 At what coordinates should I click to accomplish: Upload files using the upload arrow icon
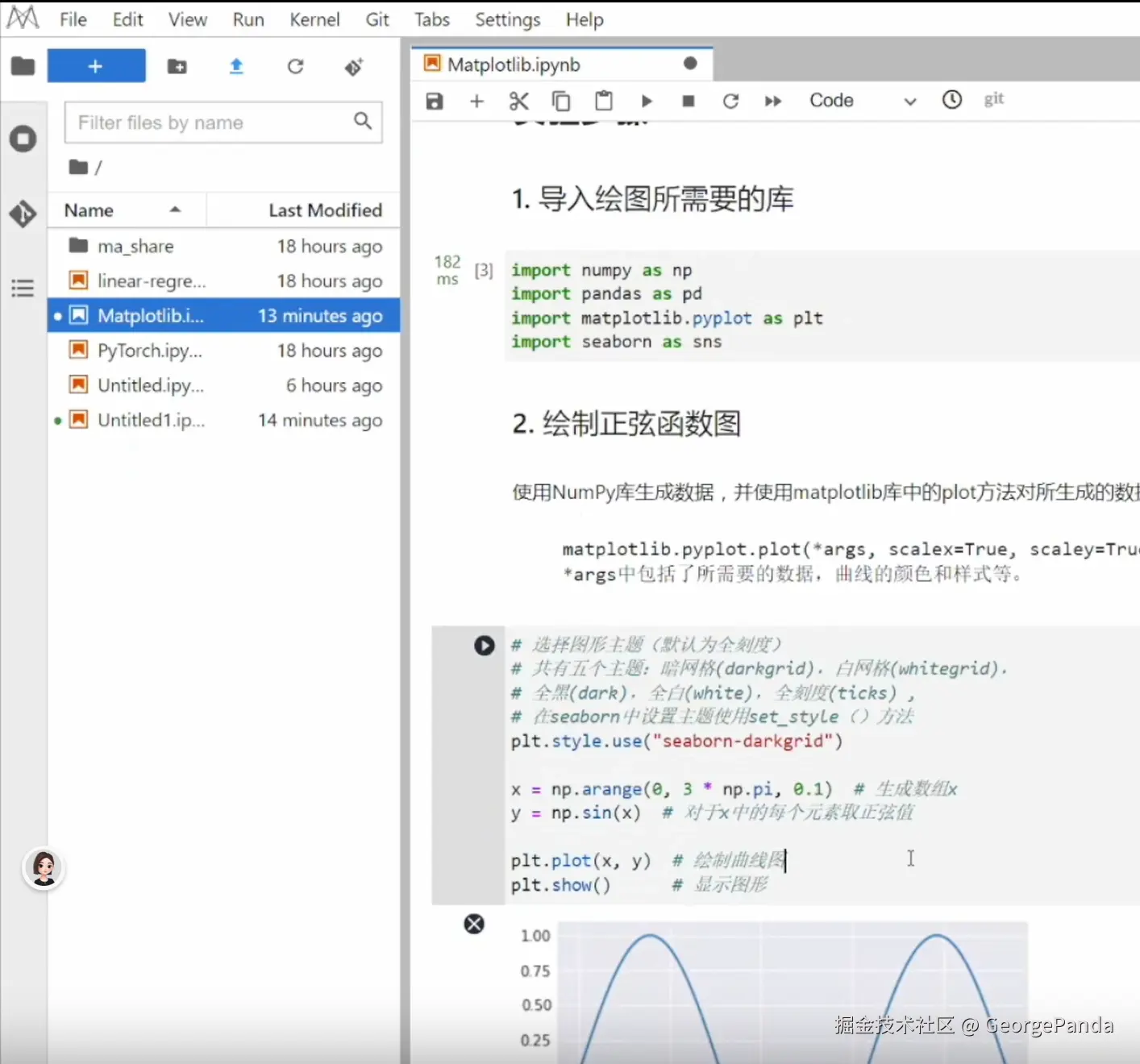(x=236, y=67)
